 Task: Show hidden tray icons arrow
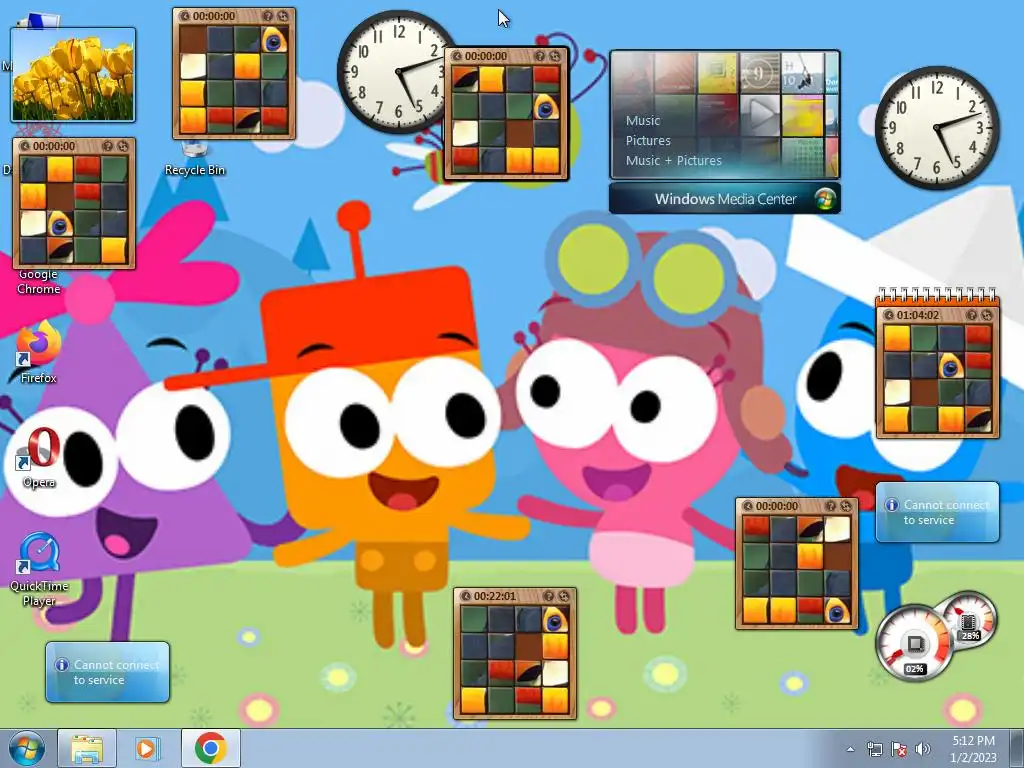tap(850, 749)
